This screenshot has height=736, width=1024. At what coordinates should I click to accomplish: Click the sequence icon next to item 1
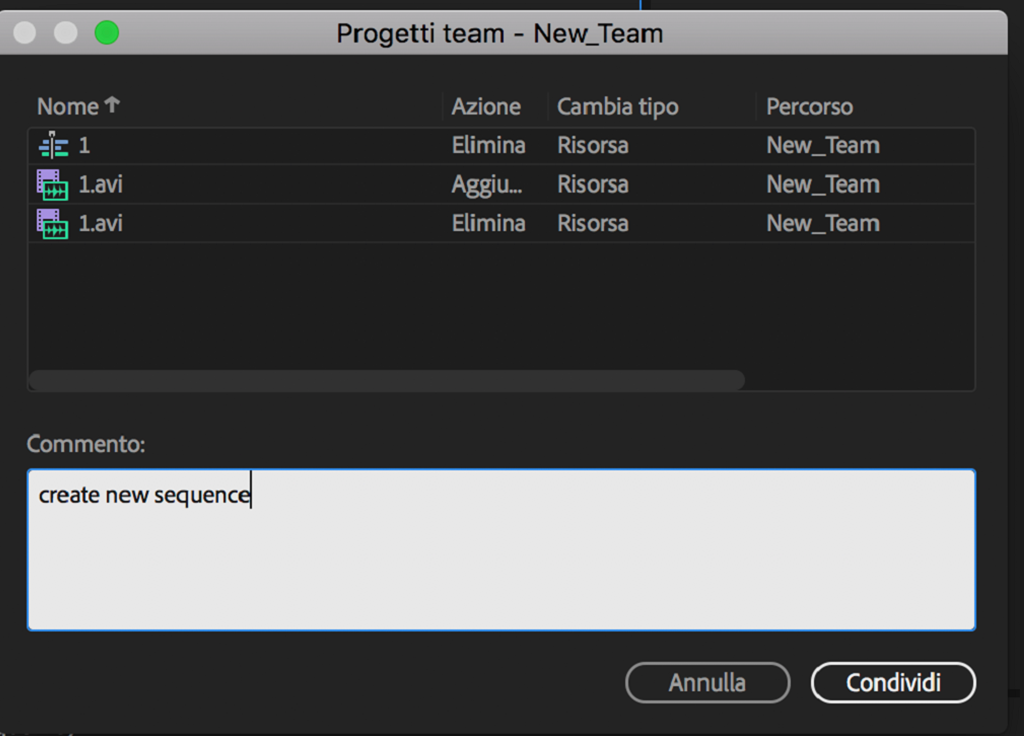52,146
